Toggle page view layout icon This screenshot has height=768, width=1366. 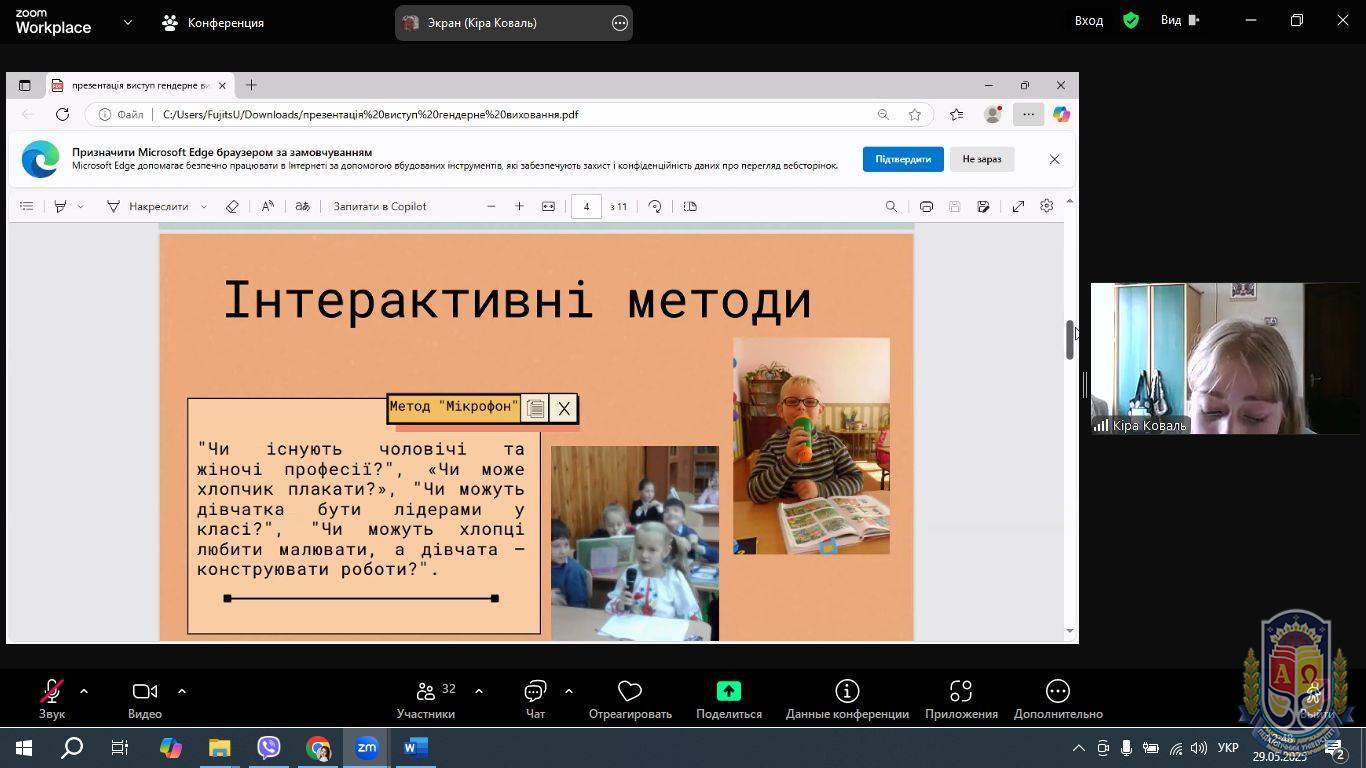[x=690, y=206]
